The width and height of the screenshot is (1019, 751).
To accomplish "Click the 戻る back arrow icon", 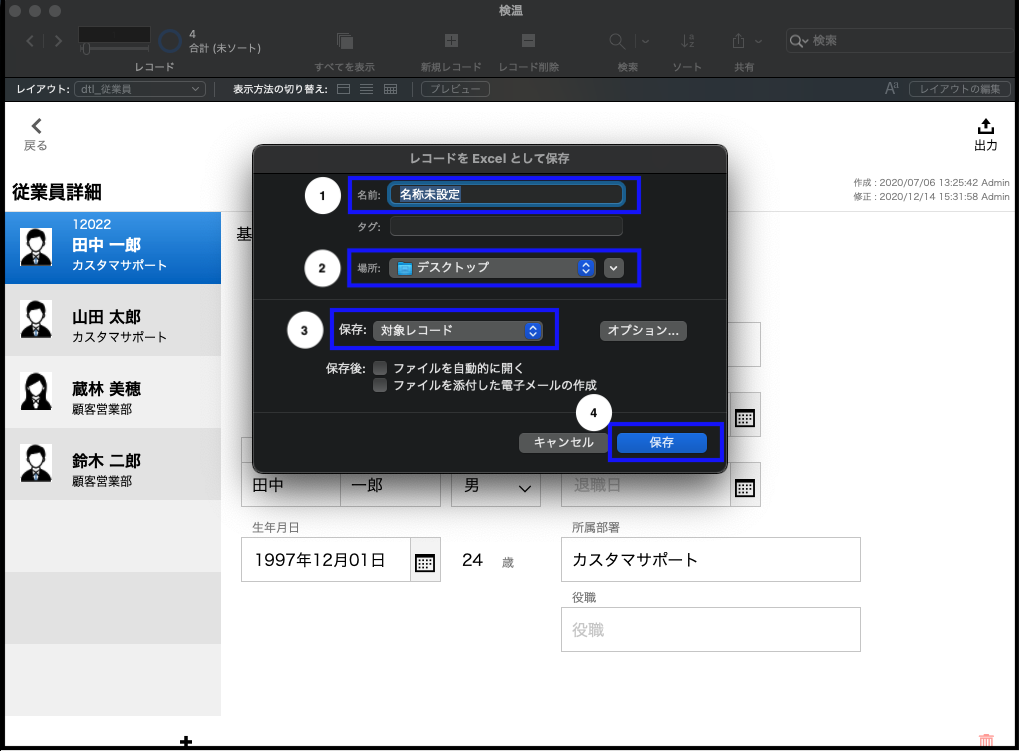I will click(37, 126).
